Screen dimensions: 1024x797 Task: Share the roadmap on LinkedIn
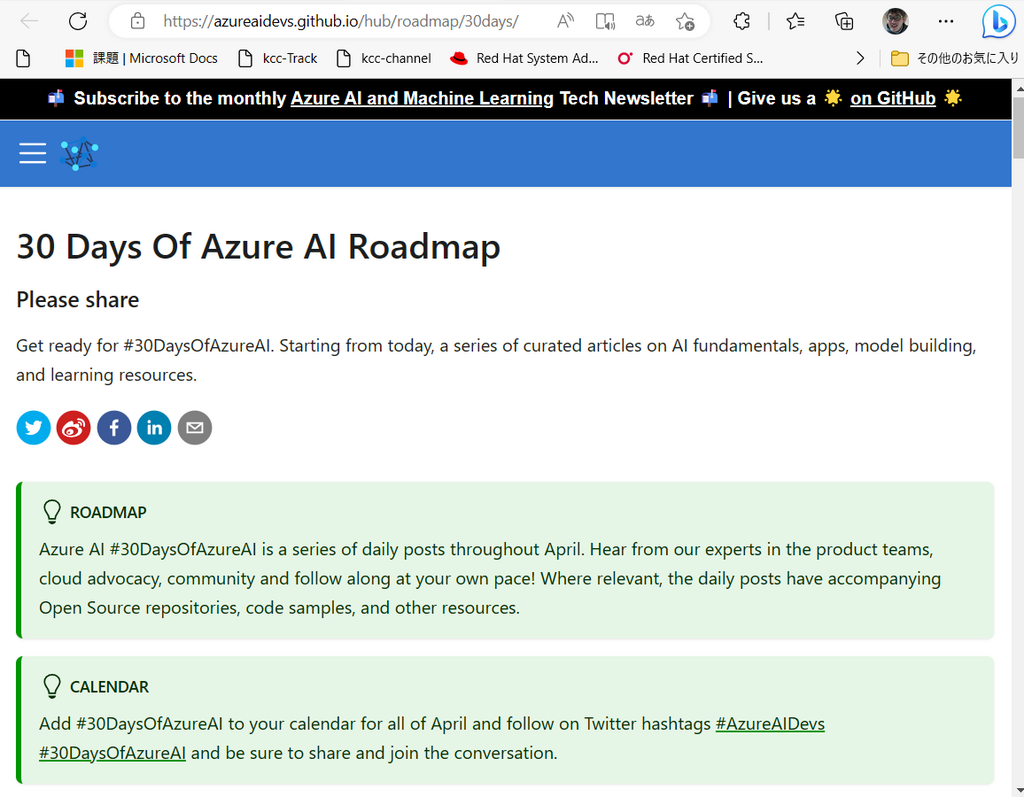coord(154,427)
